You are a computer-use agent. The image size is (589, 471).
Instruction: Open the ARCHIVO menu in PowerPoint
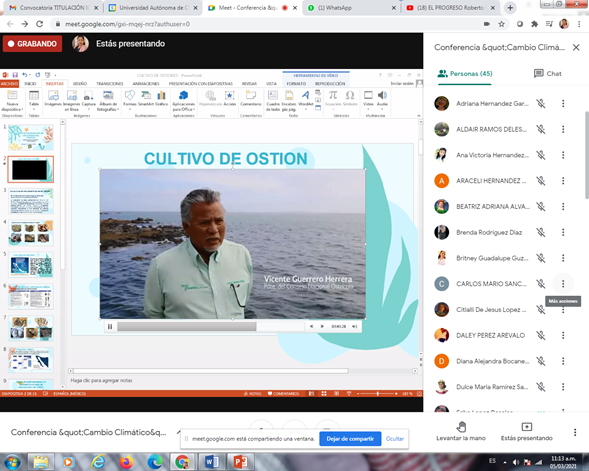tap(9, 84)
